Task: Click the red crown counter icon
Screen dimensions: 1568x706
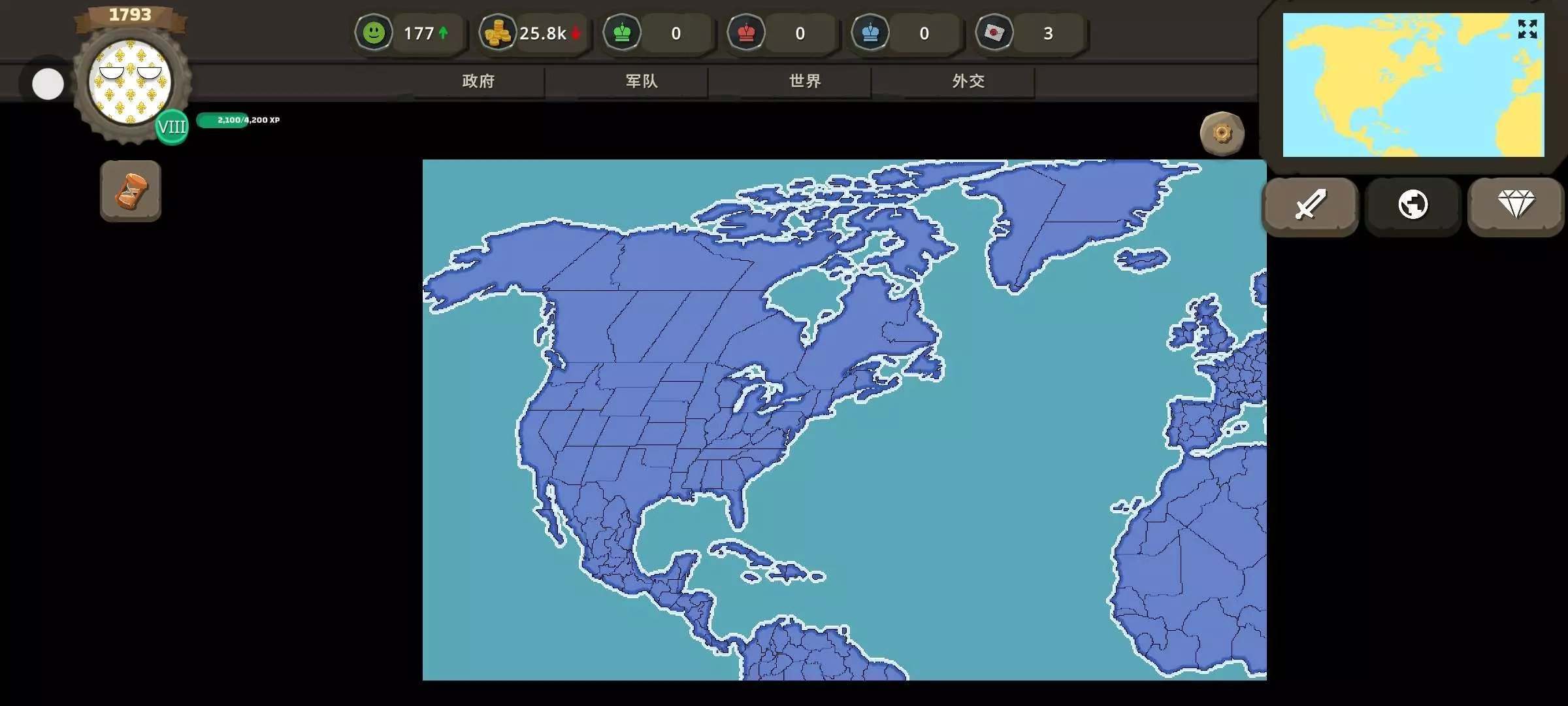Action: click(746, 33)
